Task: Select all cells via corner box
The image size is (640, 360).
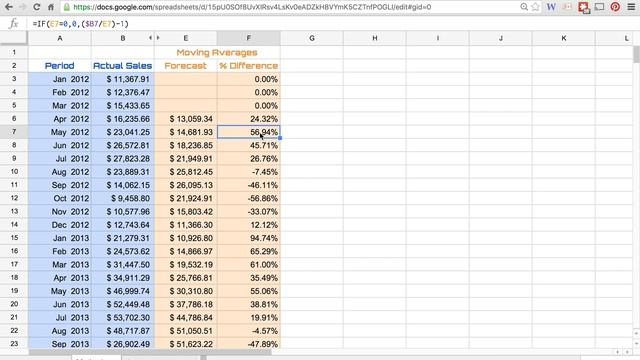Action: pyautogui.click(x=14, y=38)
